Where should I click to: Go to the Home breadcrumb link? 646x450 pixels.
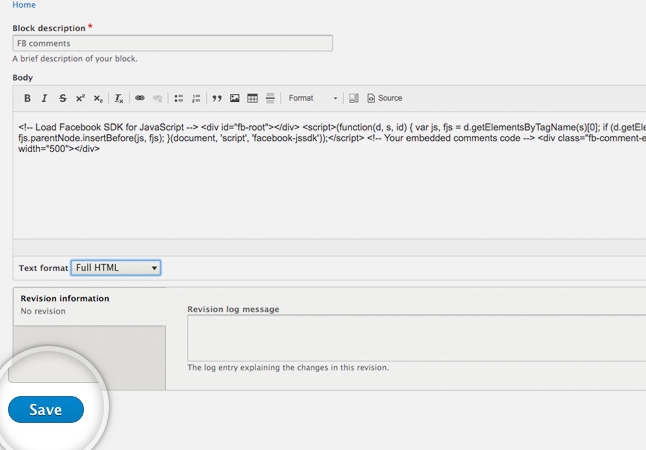tap(24, 5)
